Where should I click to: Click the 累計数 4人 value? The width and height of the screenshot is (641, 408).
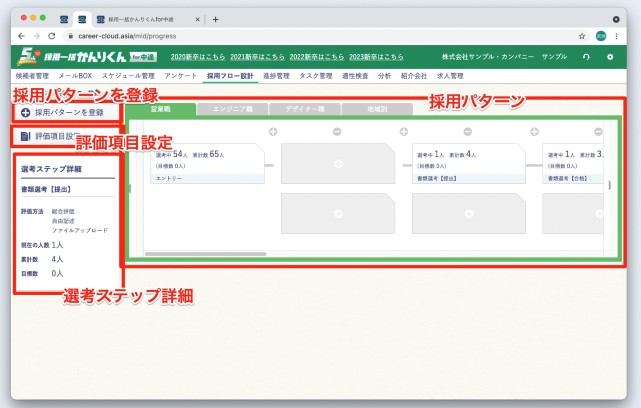point(57,259)
